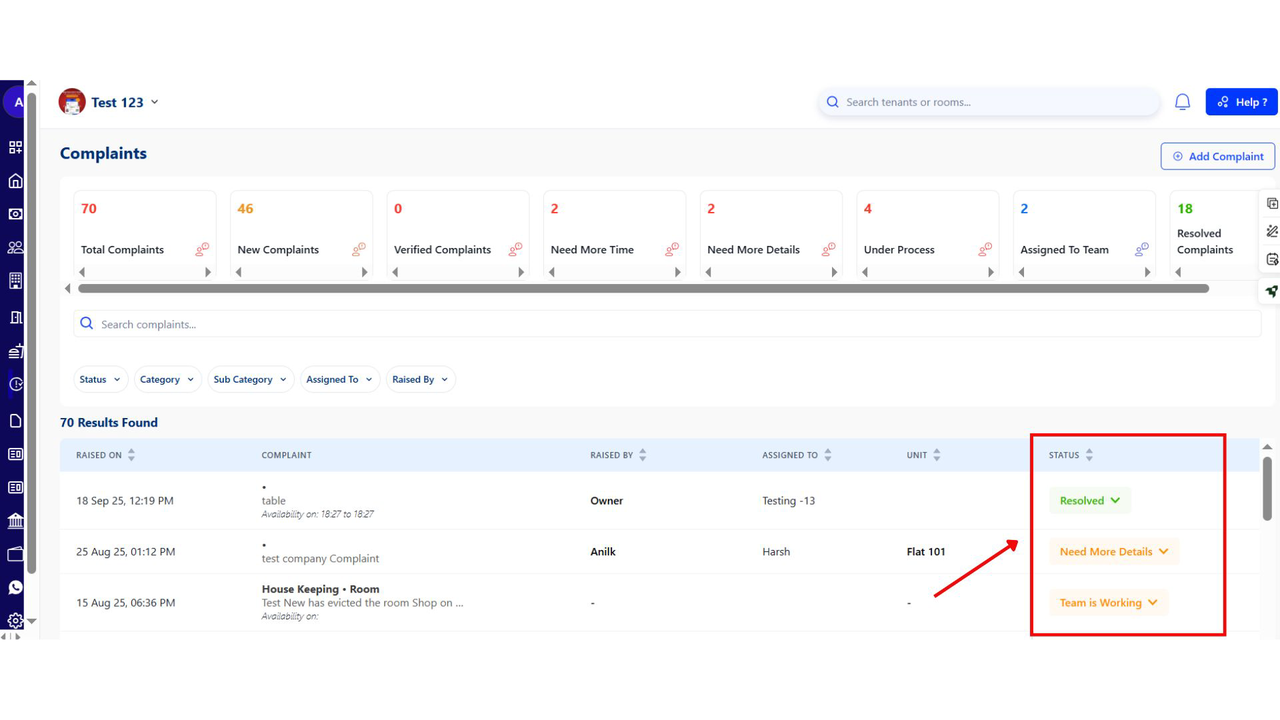Open the dashboard grid icon in sidebar
Viewport: 1280px width, 720px height.
point(16,148)
